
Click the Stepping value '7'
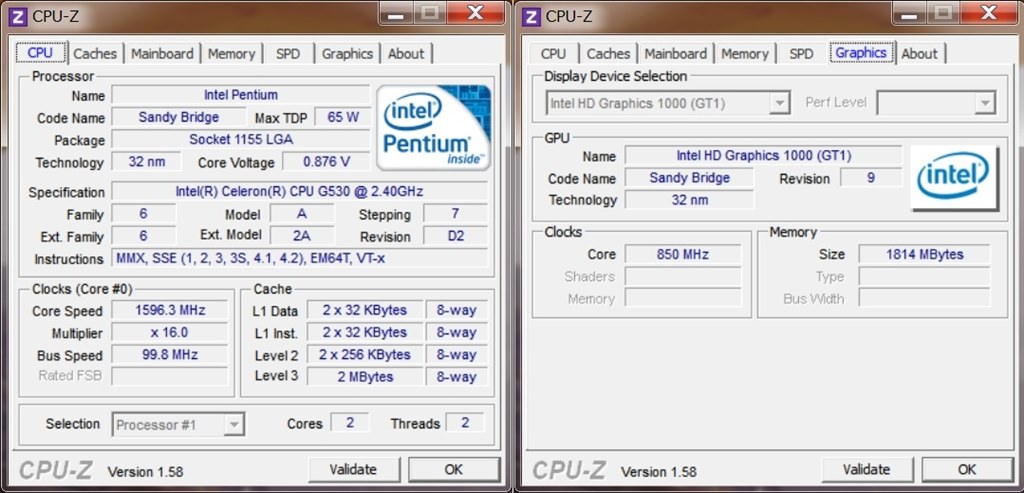click(x=455, y=214)
